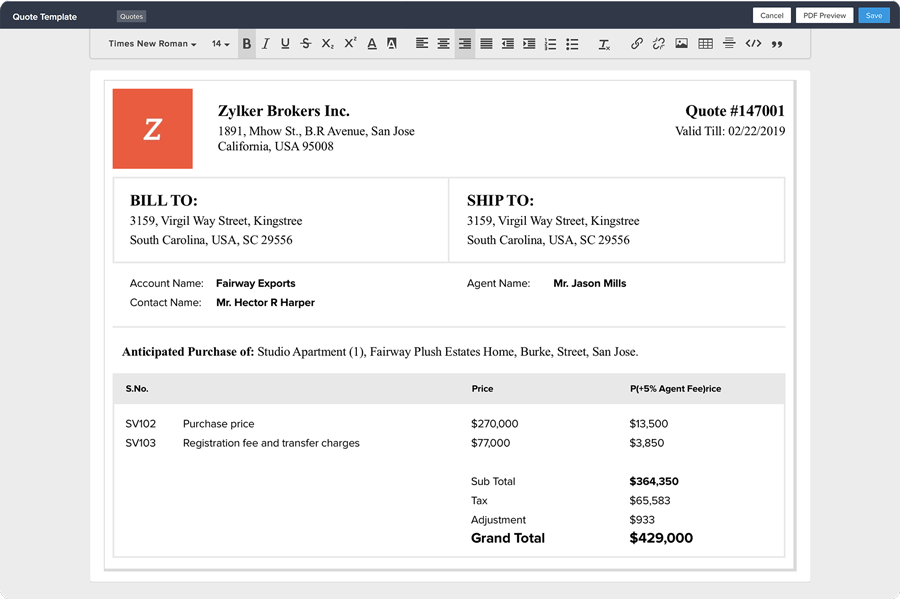
Task: Insert a hyperlink
Action: tap(637, 44)
